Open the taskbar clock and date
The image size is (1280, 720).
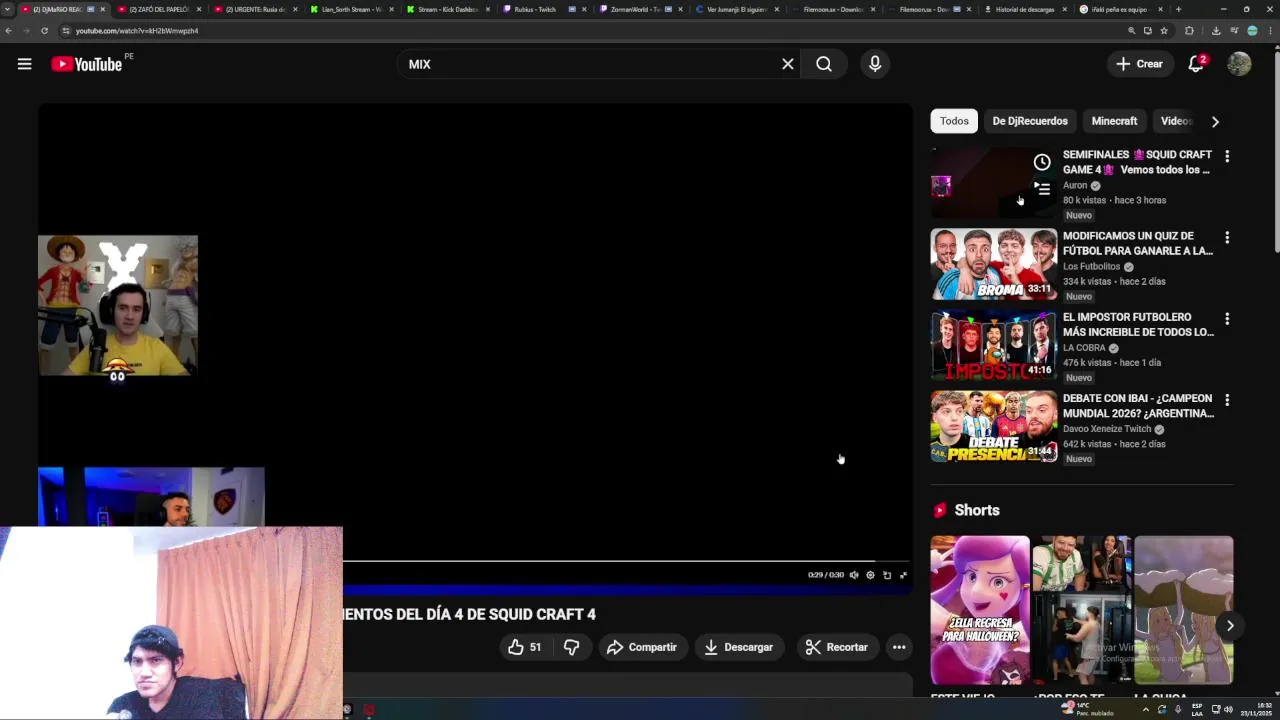pyautogui.click(x=1257, y=710)
